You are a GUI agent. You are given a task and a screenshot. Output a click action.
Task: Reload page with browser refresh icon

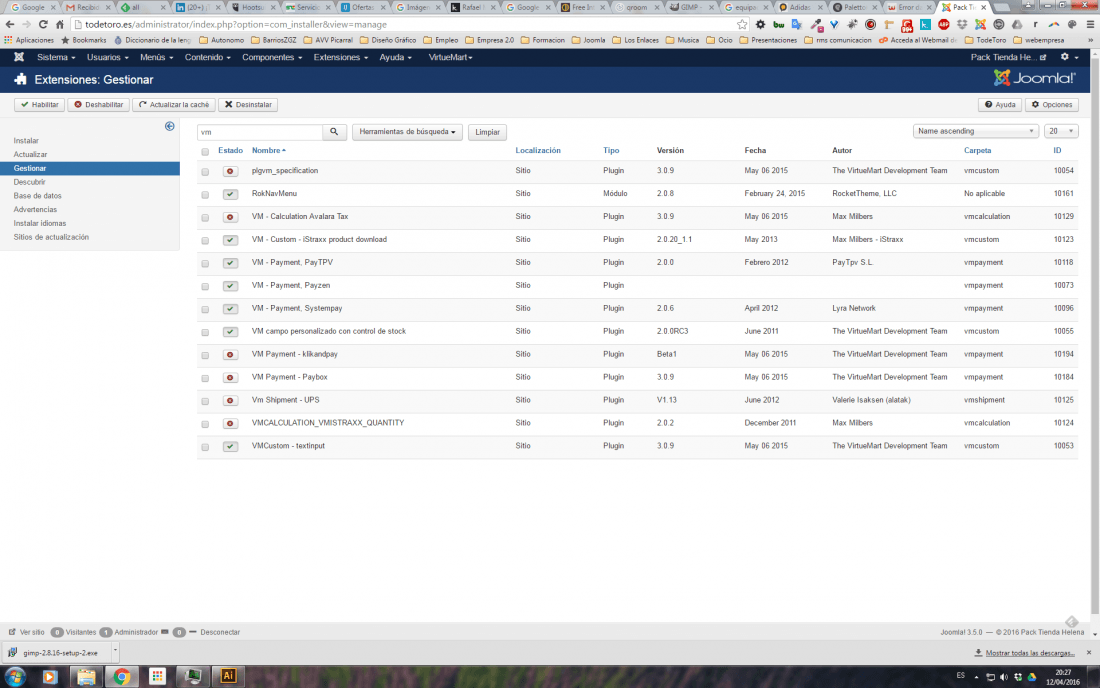43,24
